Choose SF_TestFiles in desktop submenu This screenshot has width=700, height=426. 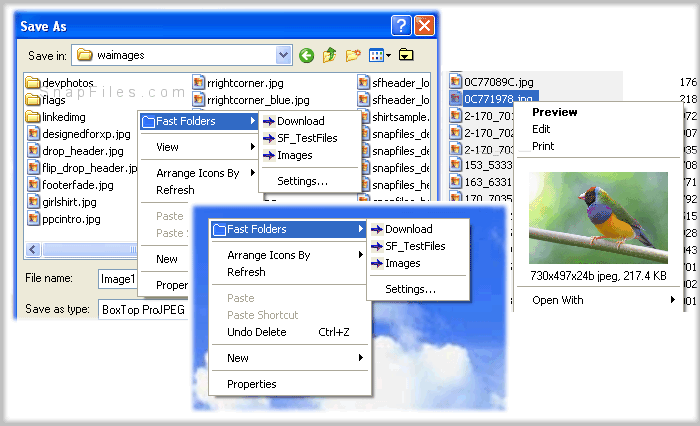pos(418,246)
